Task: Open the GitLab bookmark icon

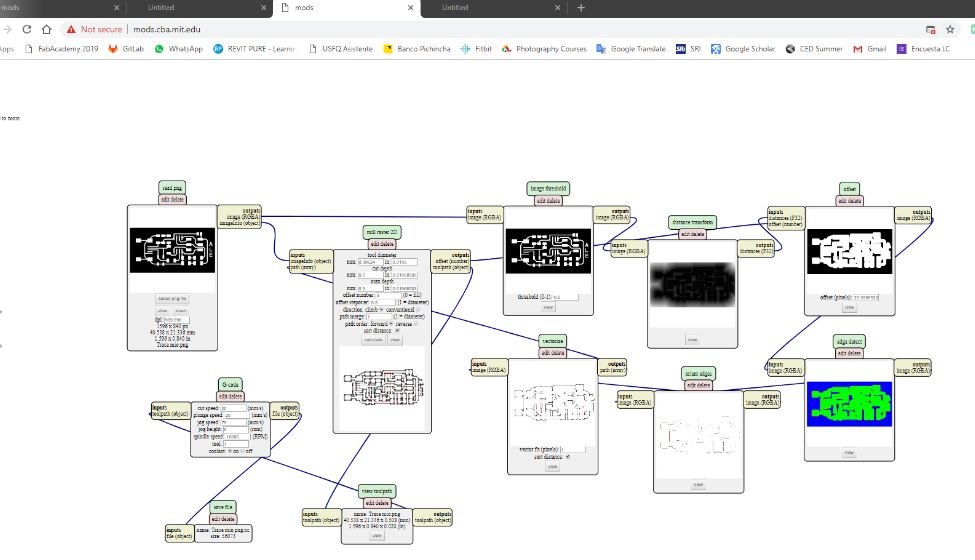Action: click(x=113, y=48)
